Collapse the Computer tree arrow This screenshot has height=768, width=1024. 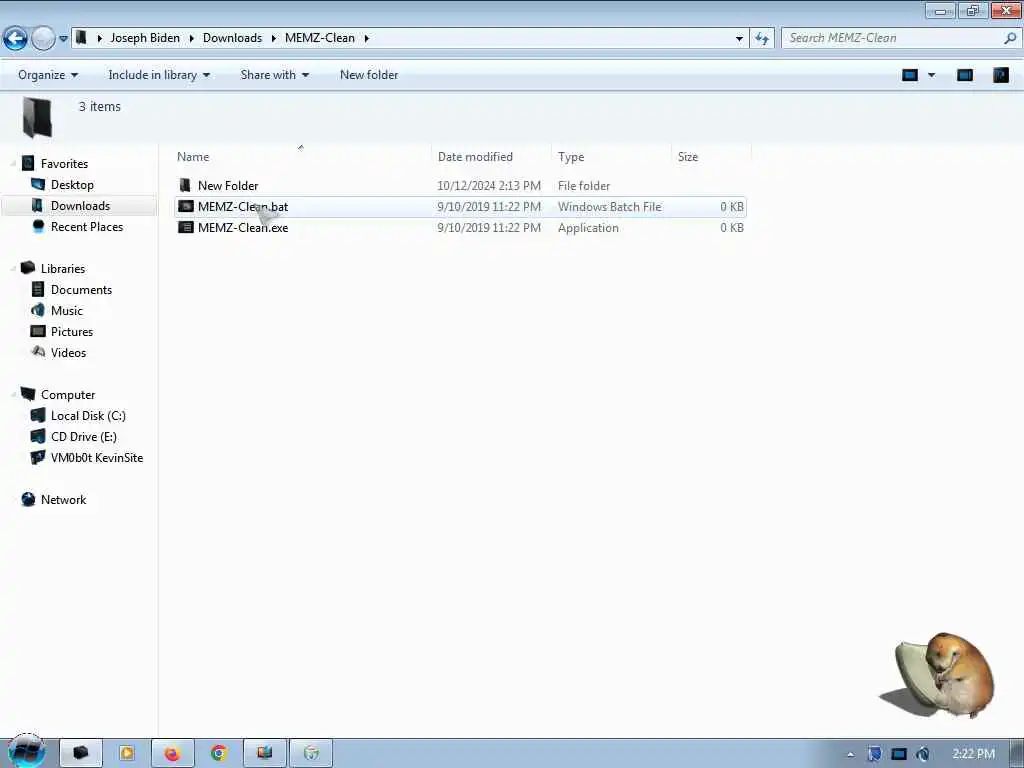[13, 394]
